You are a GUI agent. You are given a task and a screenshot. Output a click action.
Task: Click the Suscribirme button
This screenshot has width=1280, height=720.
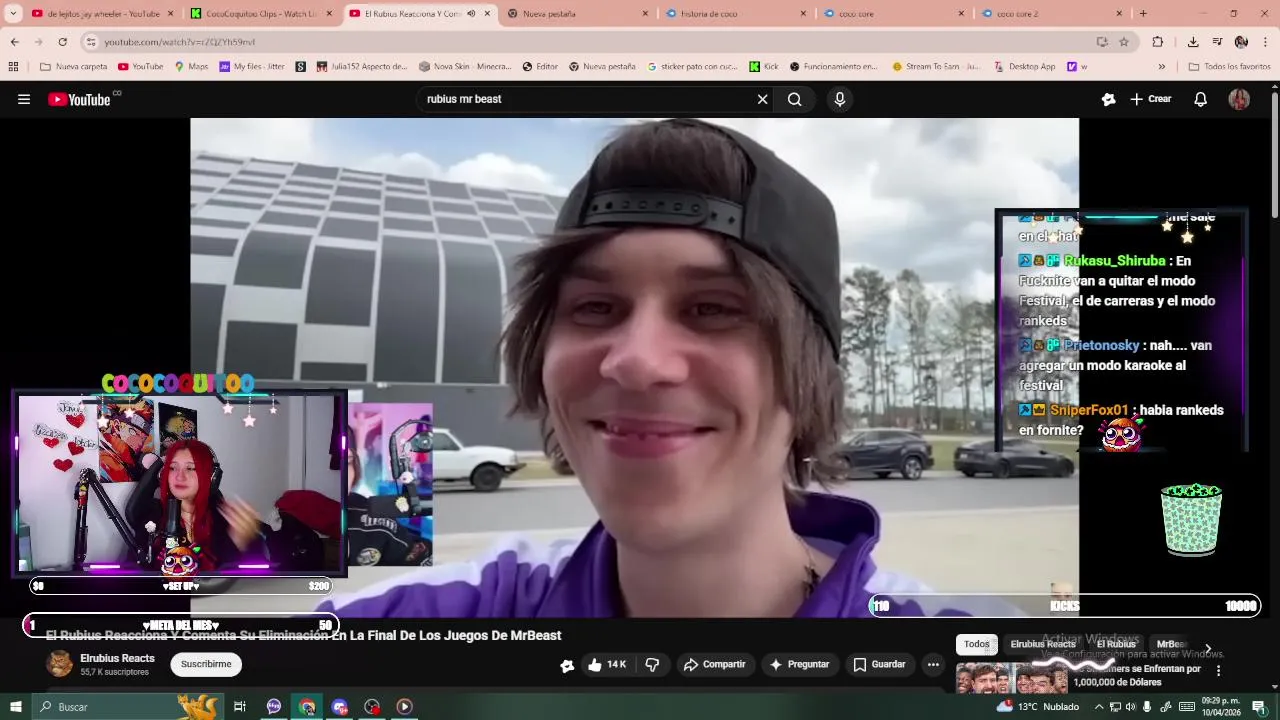(206, 664)
